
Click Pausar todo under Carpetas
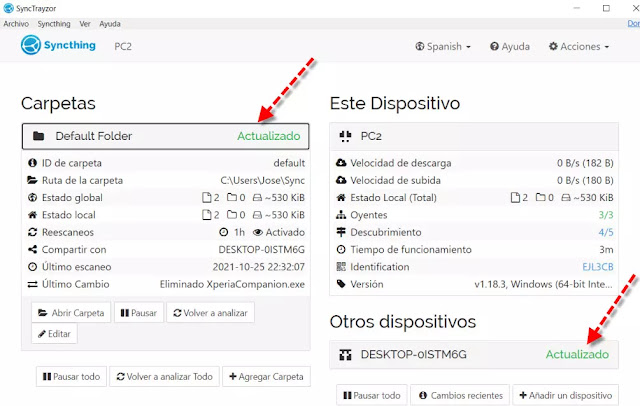71,376
